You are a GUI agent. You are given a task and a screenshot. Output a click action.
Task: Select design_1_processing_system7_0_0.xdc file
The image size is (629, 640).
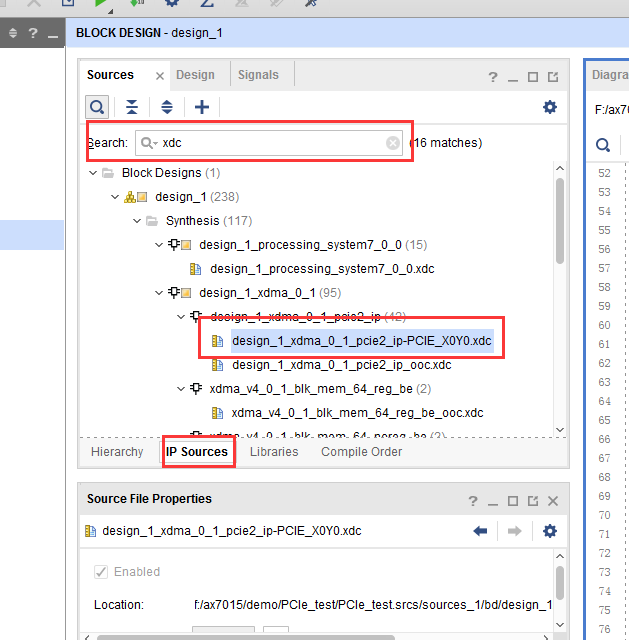322,269
